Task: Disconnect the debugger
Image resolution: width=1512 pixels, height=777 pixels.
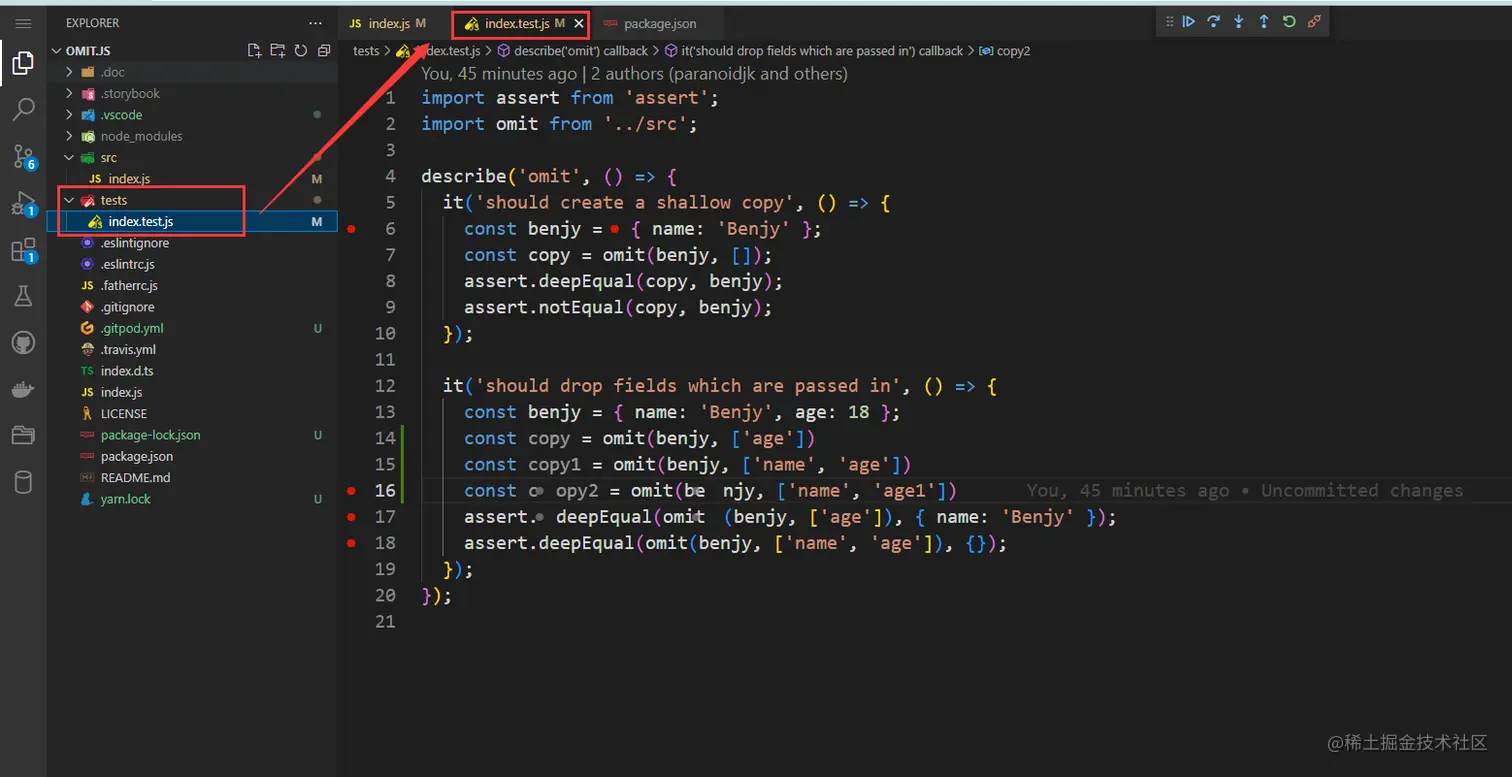Action: (x=1314, y=21)
